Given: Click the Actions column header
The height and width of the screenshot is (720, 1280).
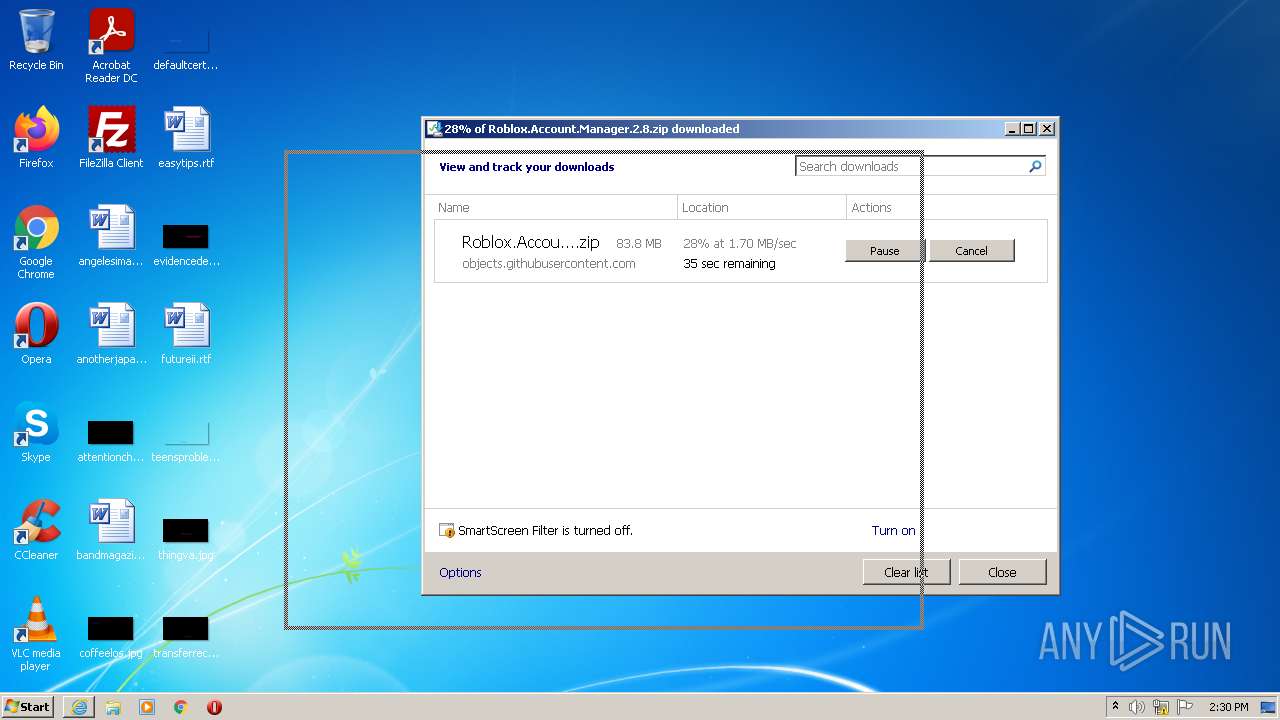Looking at the screenshot, I should pos(947,207).
